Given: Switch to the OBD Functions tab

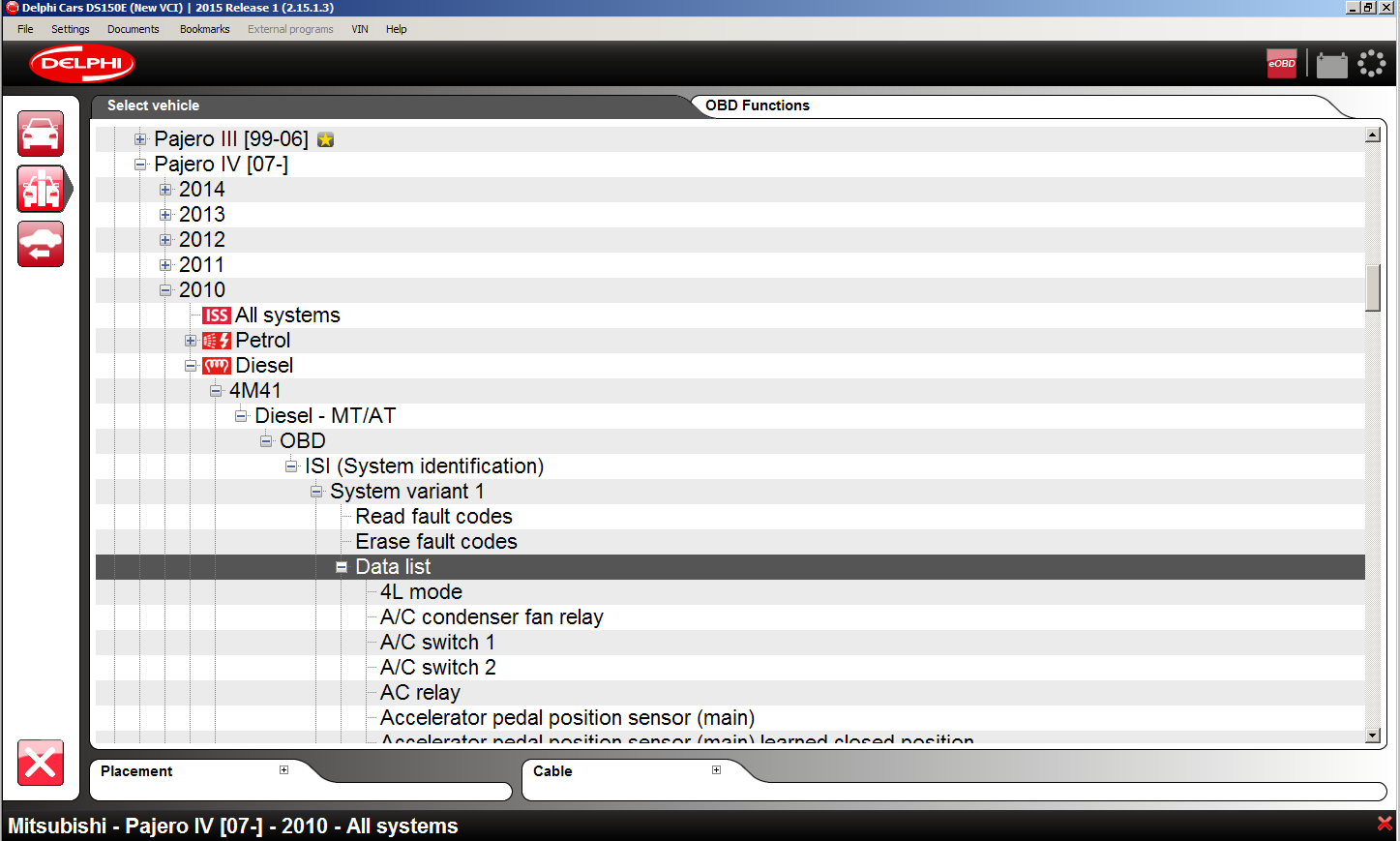Looking at the screenshot, I should (758, 105).
